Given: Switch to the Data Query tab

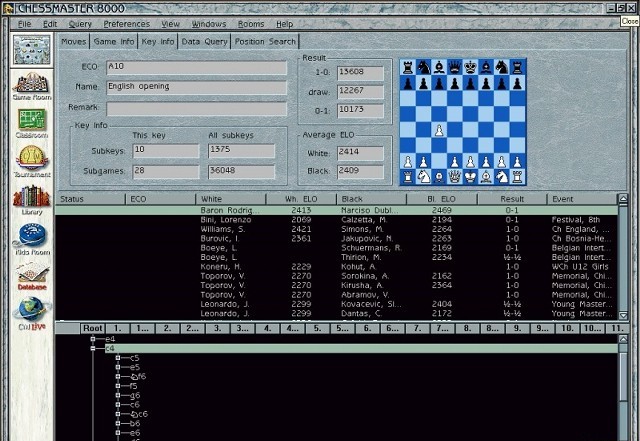Looking at the screenshot, I should pyautogui.click(x=205, y=42).
